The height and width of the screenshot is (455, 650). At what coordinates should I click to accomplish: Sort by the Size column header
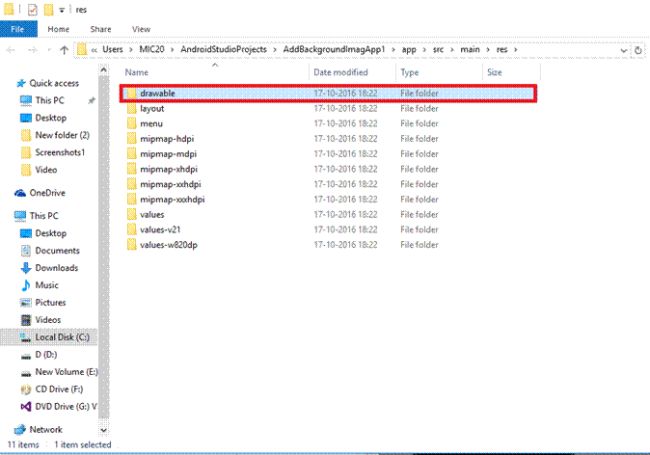[495, 72]
